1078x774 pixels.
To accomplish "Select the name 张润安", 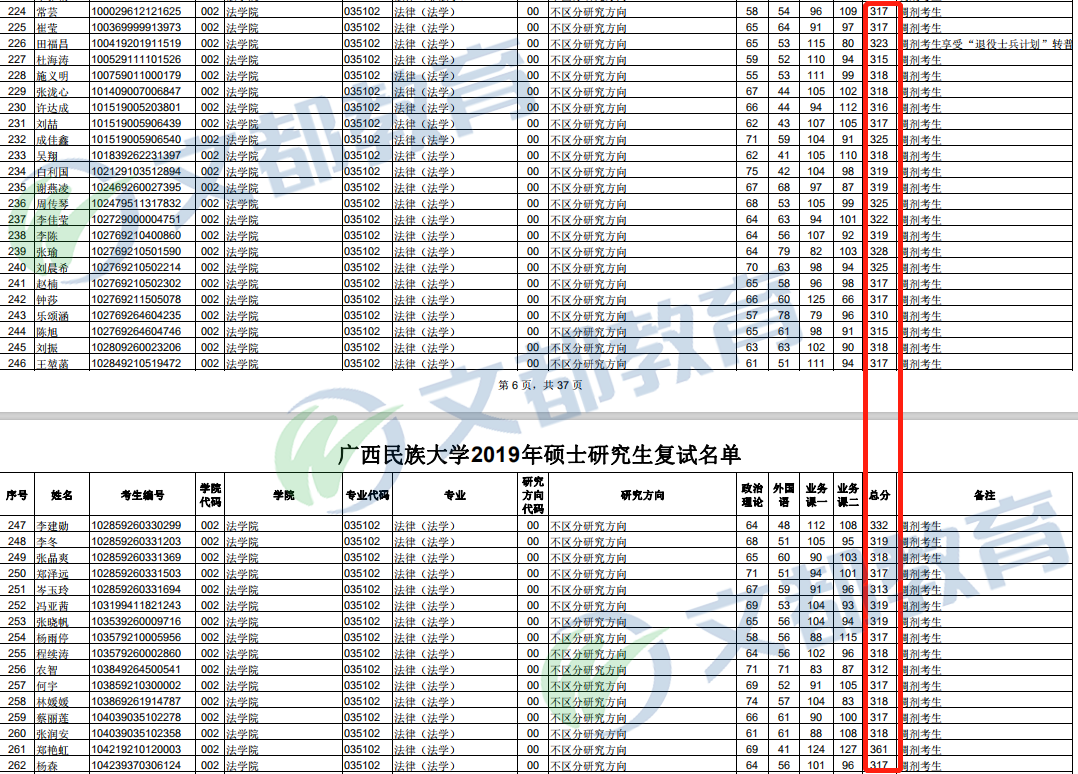I will [52, 733].
